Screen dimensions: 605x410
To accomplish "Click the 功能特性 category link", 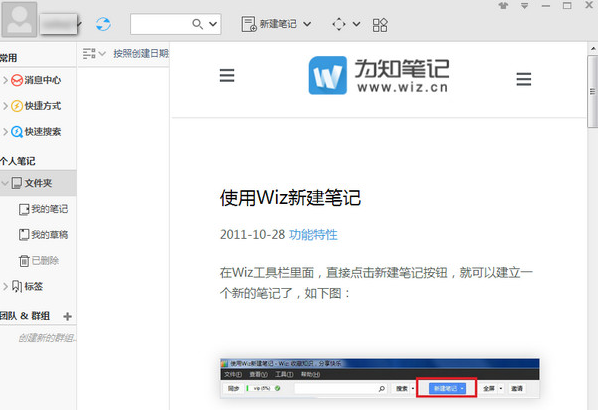I will [x=313, y=235].
